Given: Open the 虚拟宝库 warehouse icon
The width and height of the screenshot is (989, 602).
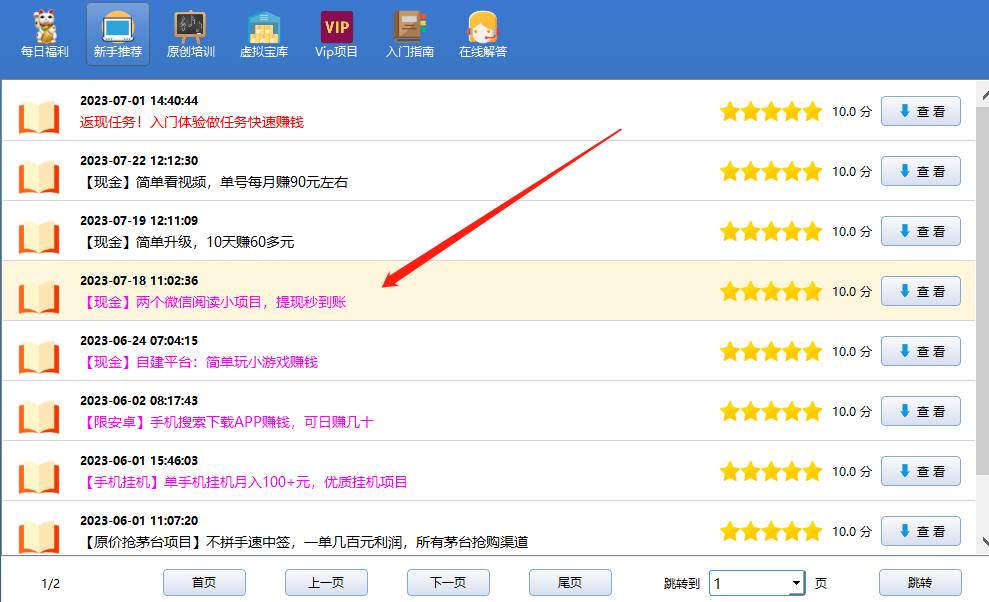Looking at the screenshot, I should point(264,35).
